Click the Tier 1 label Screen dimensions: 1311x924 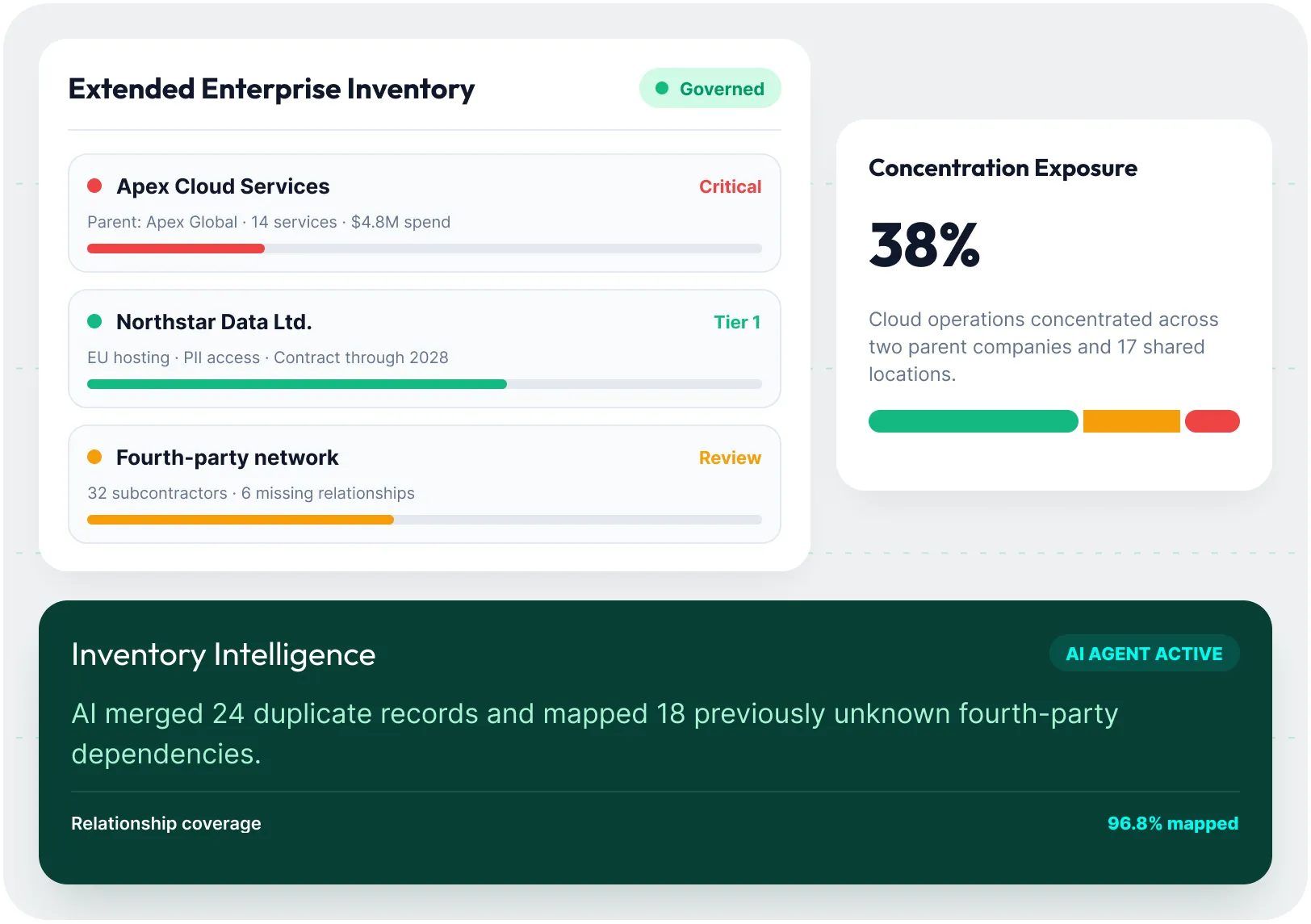737,322
